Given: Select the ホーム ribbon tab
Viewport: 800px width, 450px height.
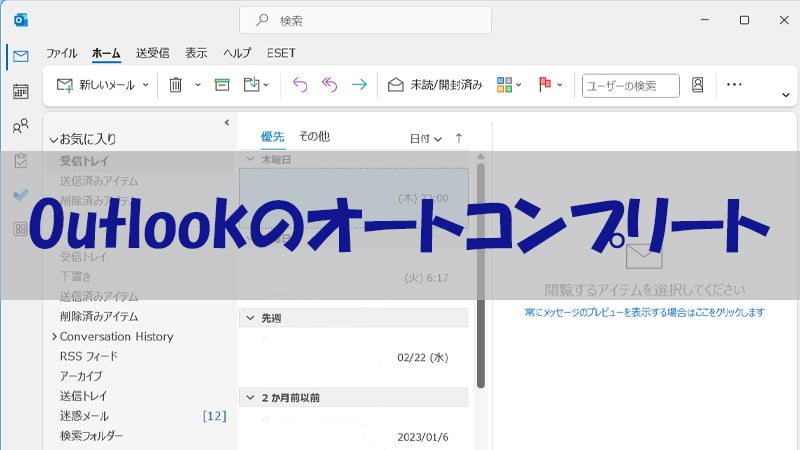Looking at the screenshot, I should pos(106,53).
